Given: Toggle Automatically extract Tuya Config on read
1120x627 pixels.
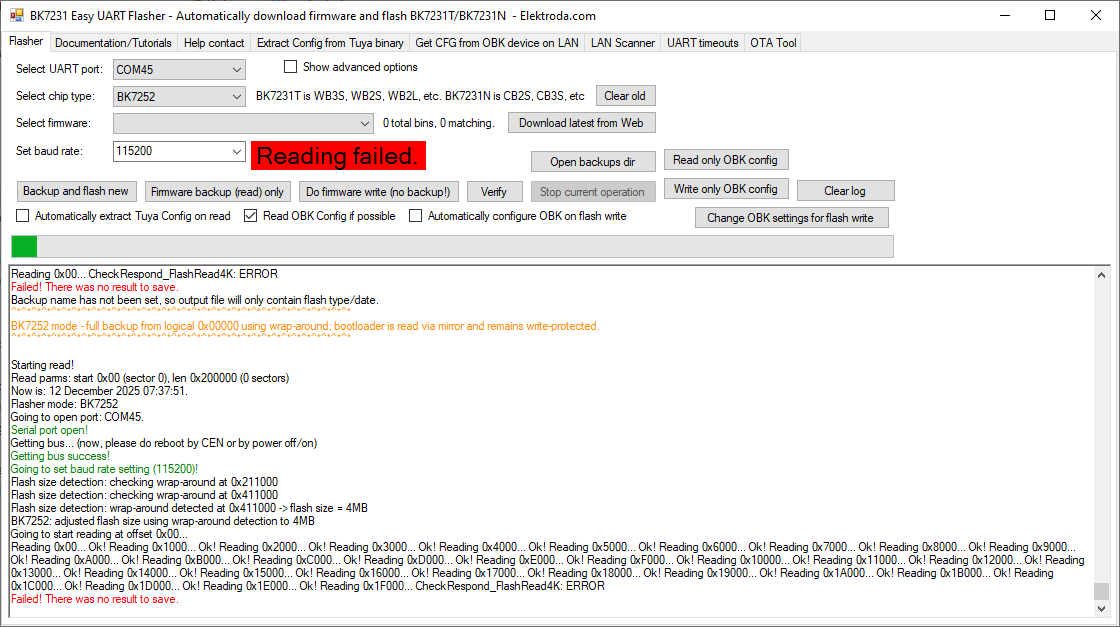Looking at the screenshot, I should [23, 216].
